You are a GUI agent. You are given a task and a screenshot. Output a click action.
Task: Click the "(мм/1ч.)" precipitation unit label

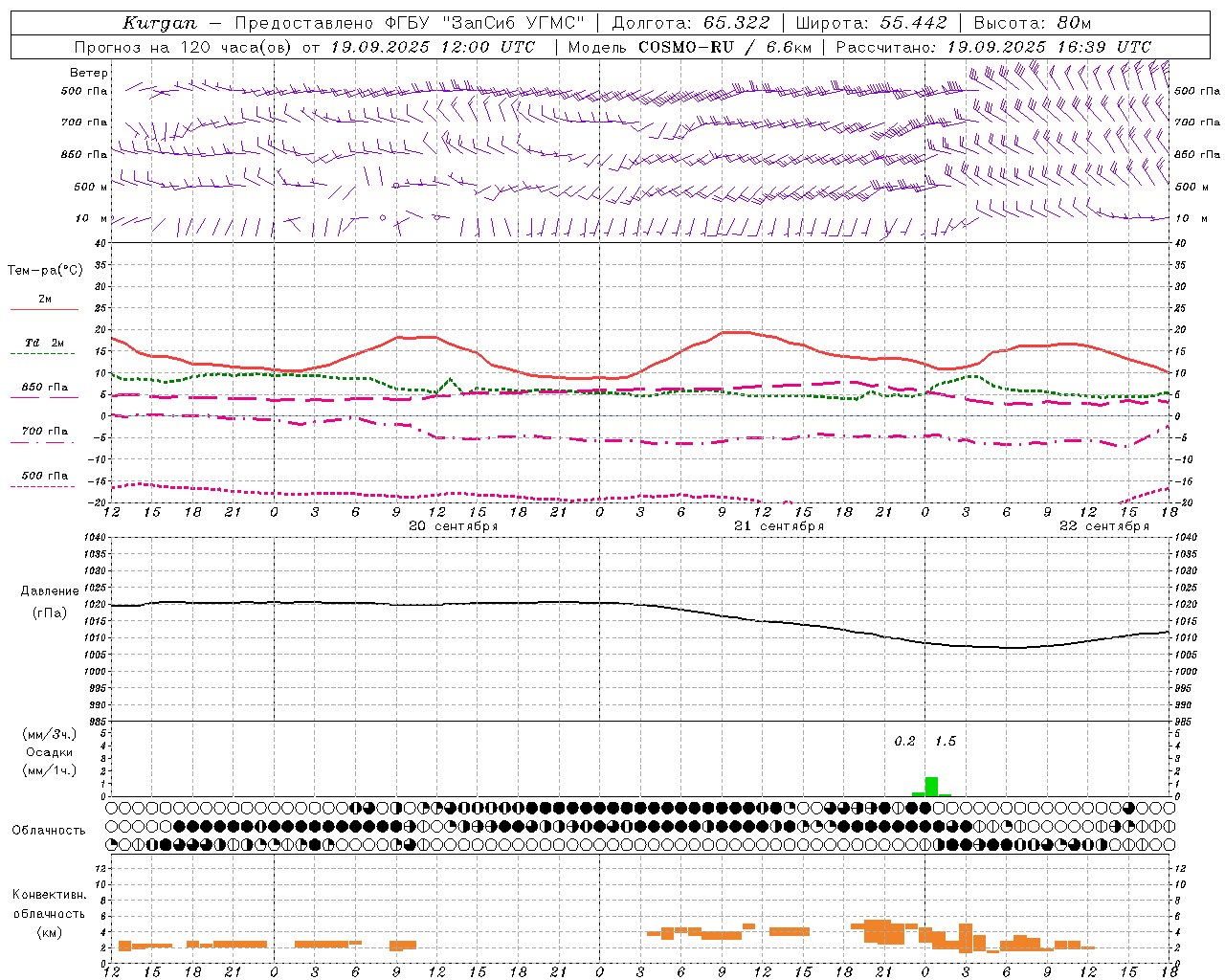[x=50, y=770]
